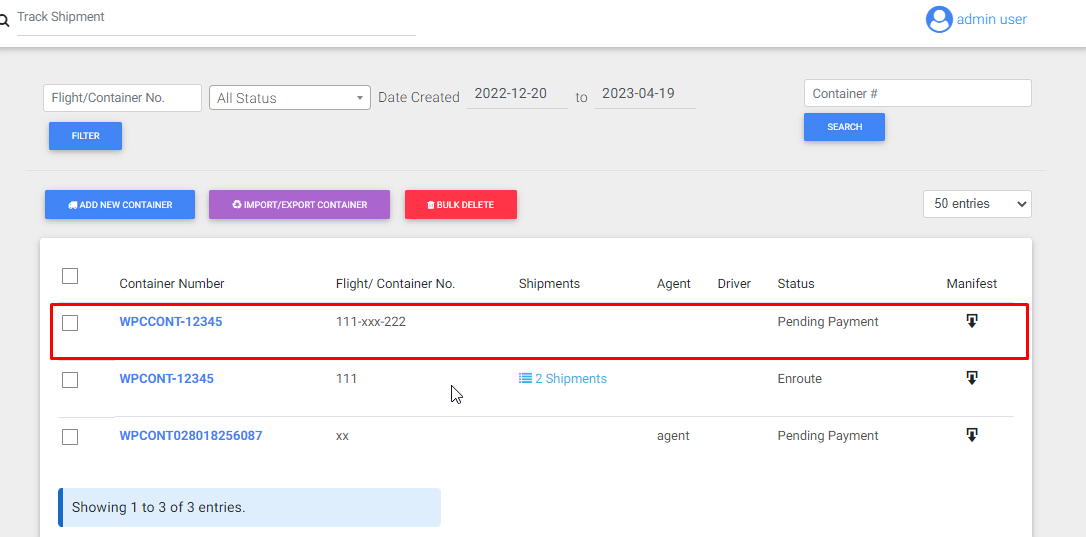Click IMPORT/EXPORT CONTAINER button
This screenshot has width=1086, height=537.
299,204
